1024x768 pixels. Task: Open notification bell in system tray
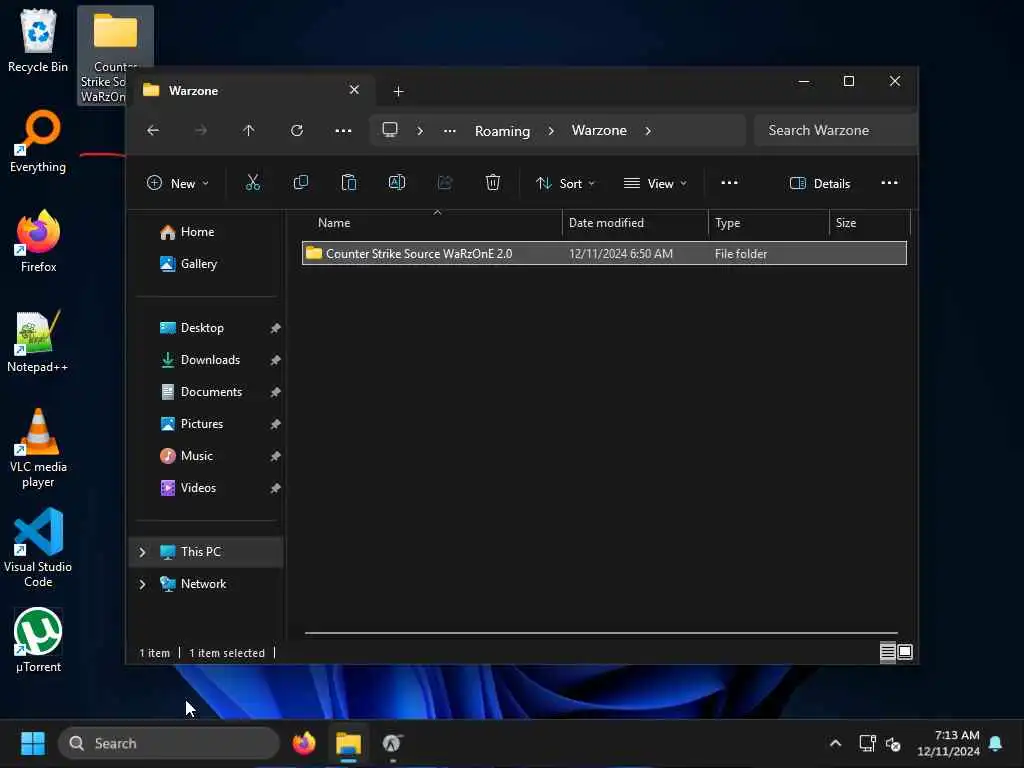[x=996, y=743]
